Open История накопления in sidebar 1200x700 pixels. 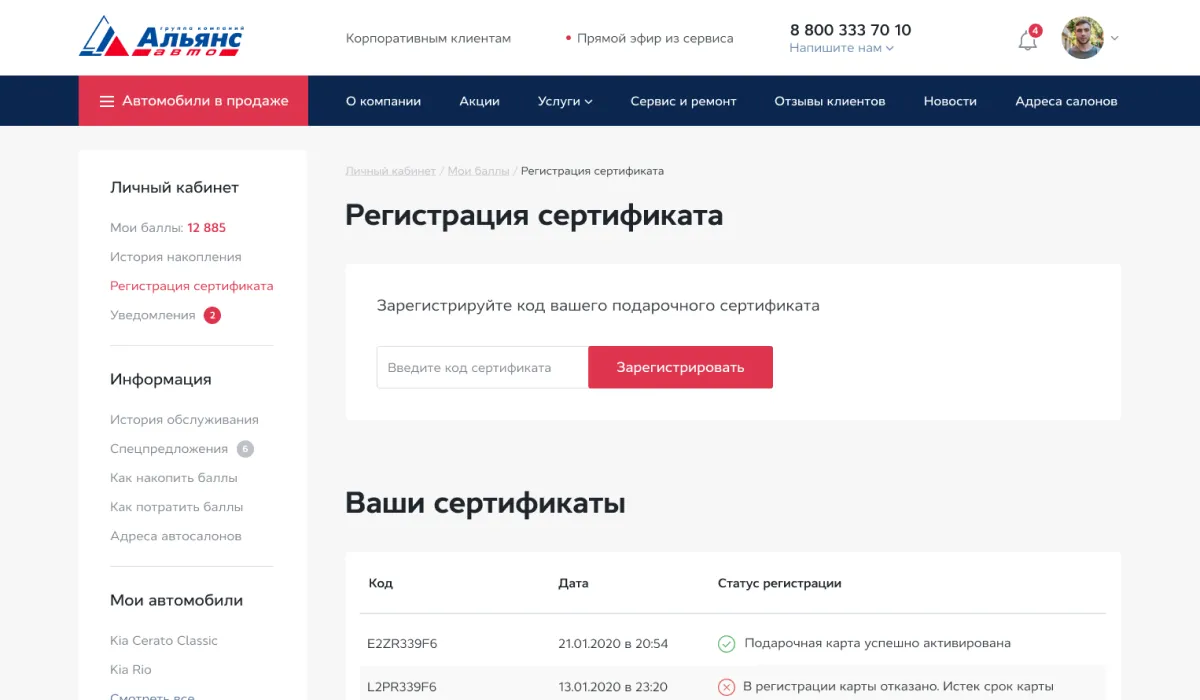pyautogui.click(x=176, y=257)
